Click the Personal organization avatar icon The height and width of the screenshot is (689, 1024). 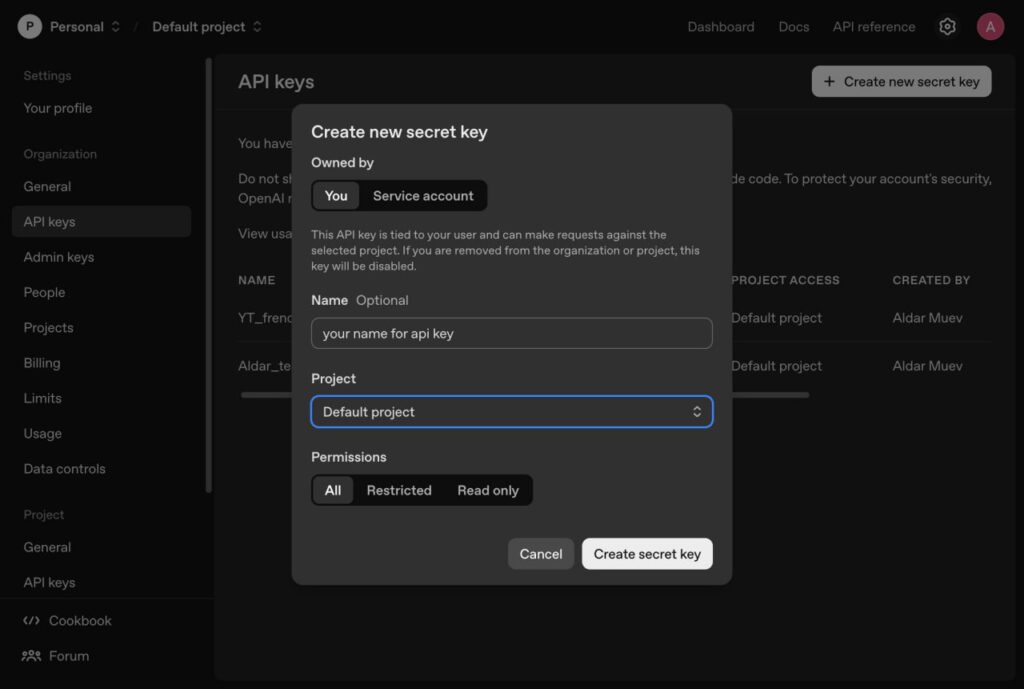click(30, 27)
